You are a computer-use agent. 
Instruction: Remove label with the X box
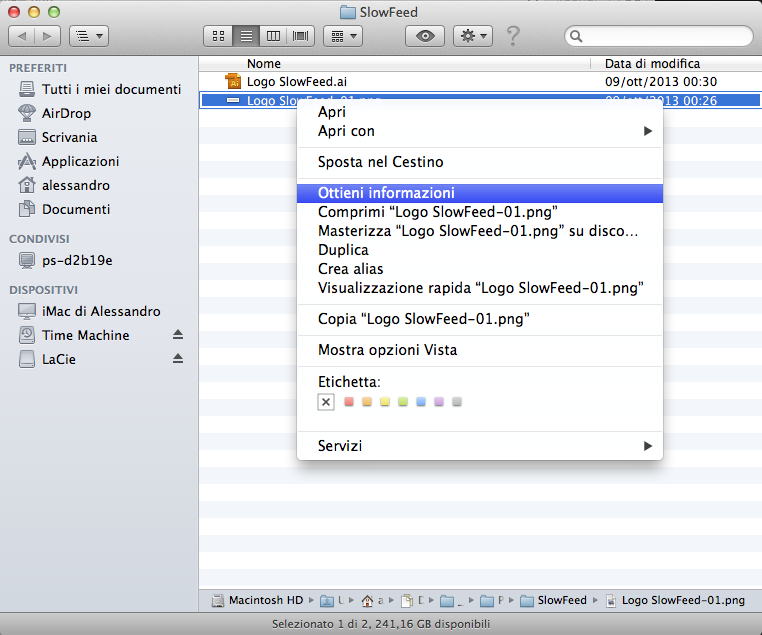coord(326,402)
